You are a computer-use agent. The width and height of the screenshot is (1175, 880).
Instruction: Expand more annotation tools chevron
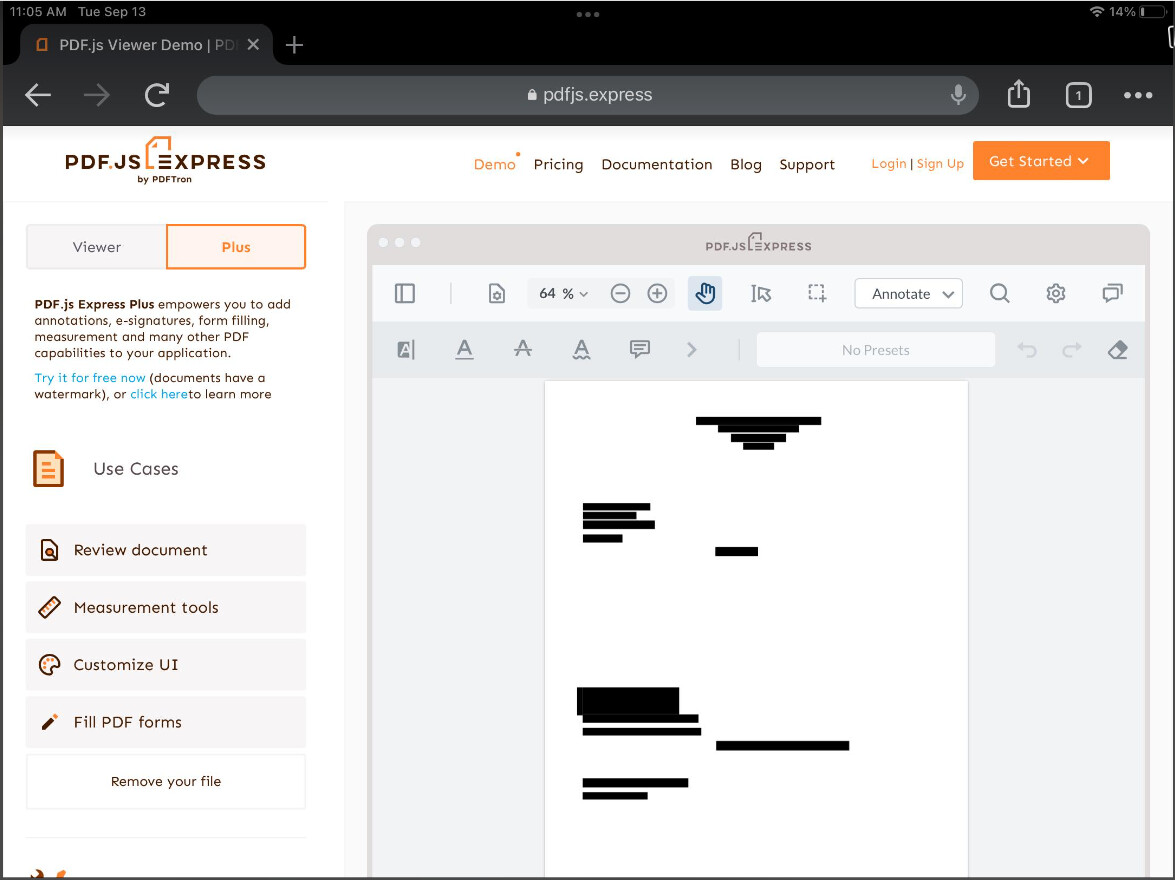pos(692,349)
